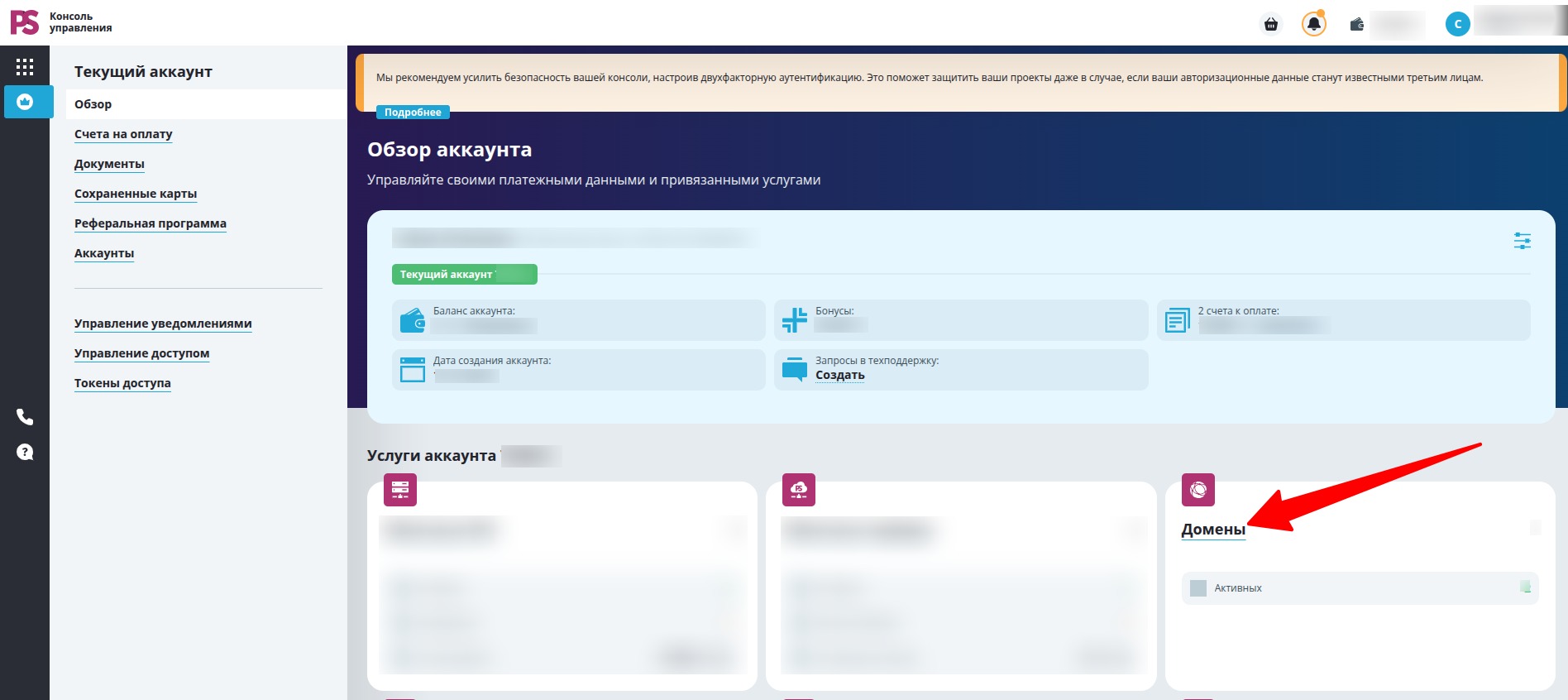Click the Подробнее button in the banner
This screenshot has width=1568, height=700.
(413, 113)
